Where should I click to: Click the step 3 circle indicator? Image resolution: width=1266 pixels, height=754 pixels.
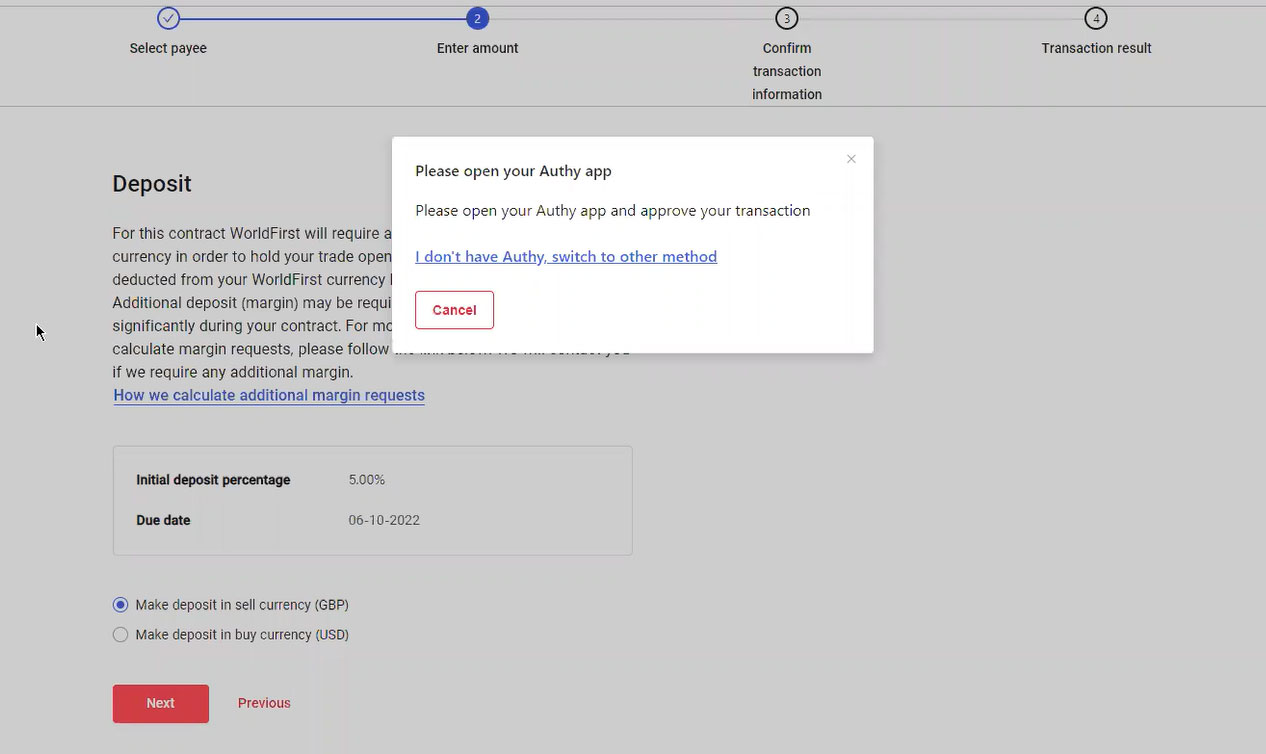(x=787, y=18)
